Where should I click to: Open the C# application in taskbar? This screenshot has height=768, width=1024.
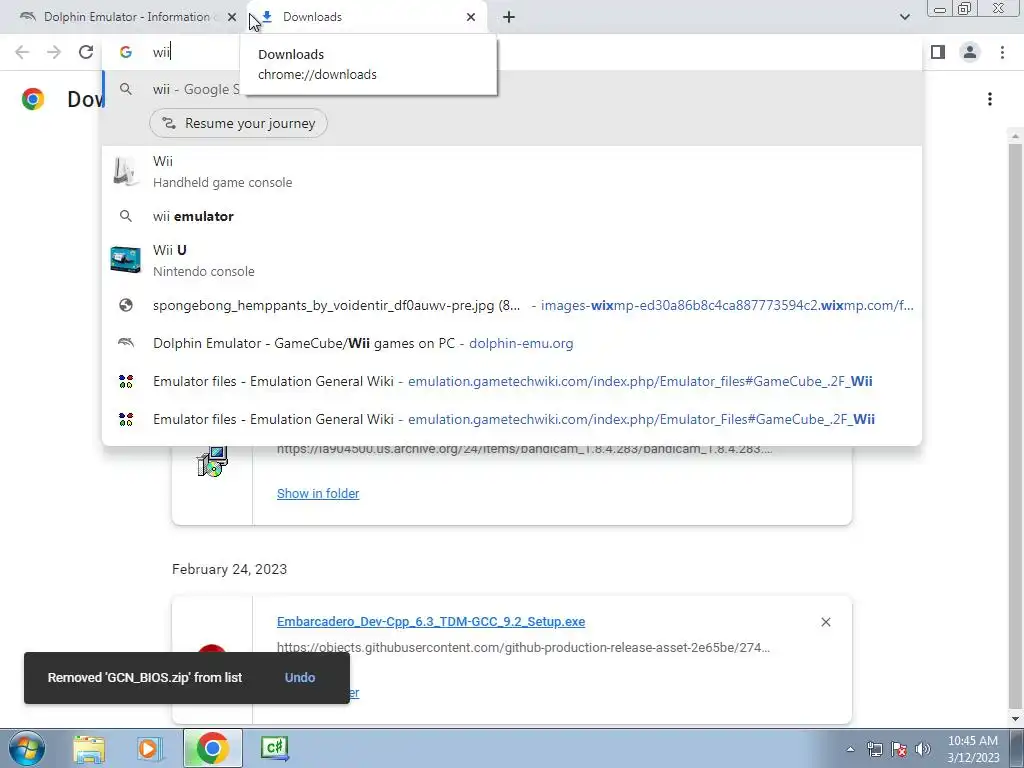point(274,748)
